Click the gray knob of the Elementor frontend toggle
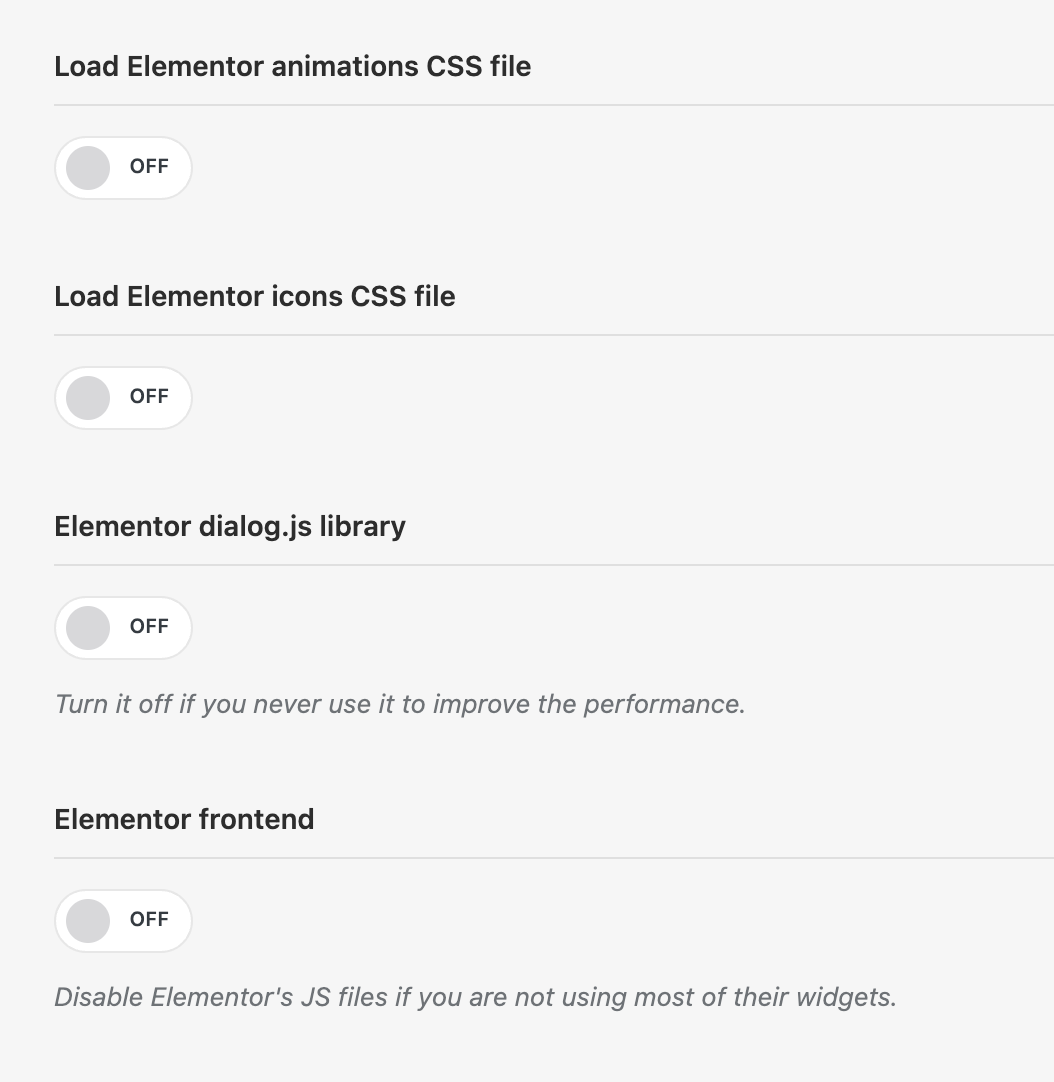This screenshot has width=1054, height=1082. click(88, 921)
